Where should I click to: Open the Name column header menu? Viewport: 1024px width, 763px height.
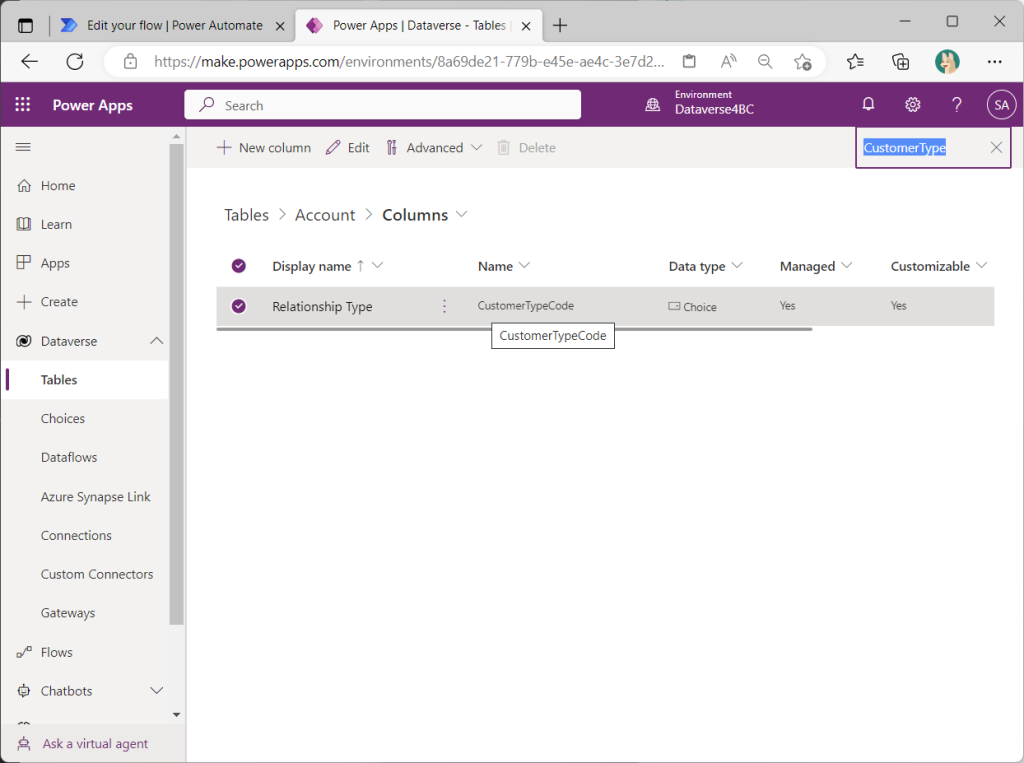click(524, 265)
